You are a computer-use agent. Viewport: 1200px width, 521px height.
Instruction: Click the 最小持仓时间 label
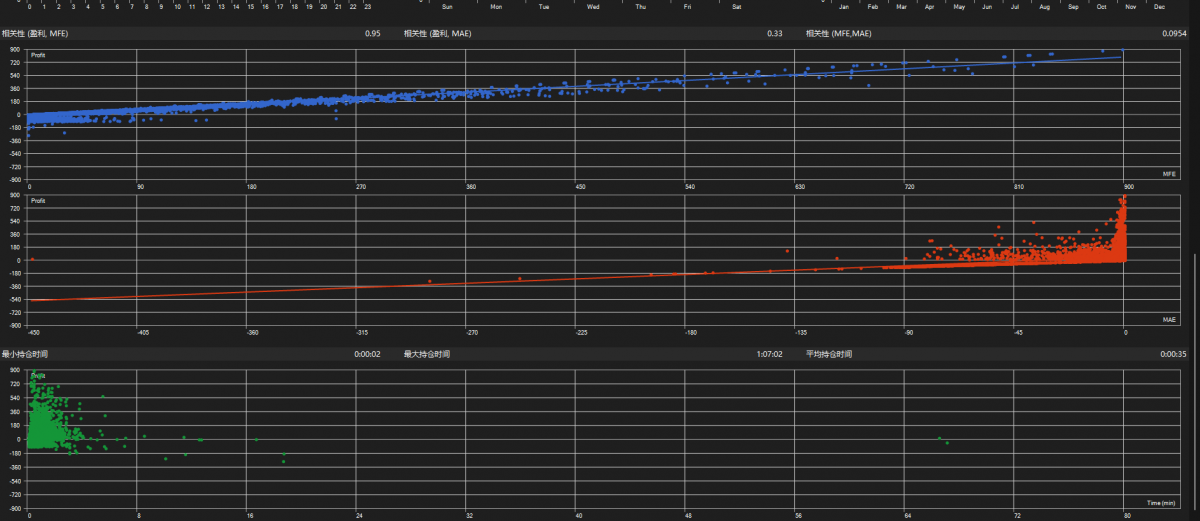25,354
